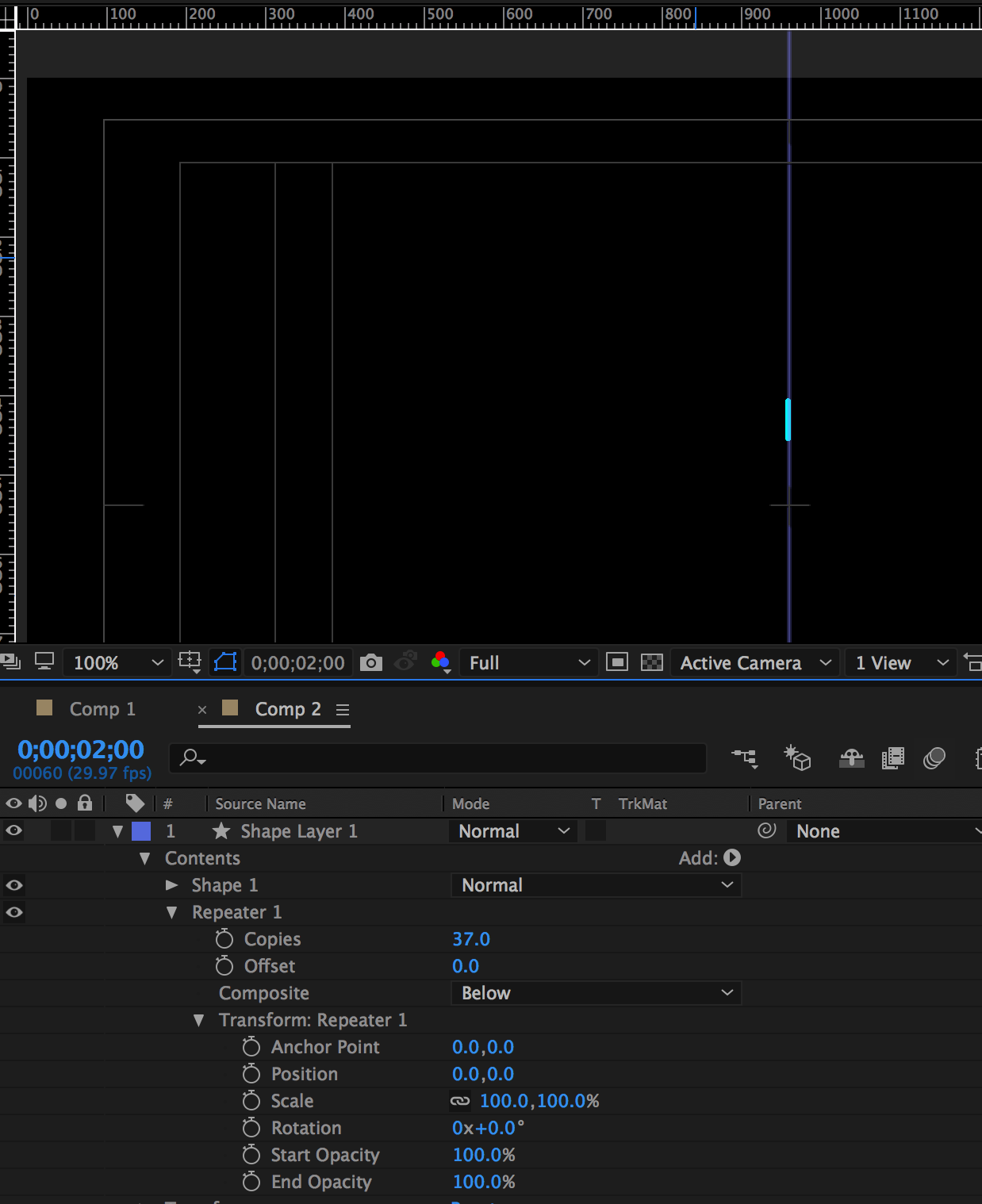Click the Audio speaker column header

click(x=37, y=803)
